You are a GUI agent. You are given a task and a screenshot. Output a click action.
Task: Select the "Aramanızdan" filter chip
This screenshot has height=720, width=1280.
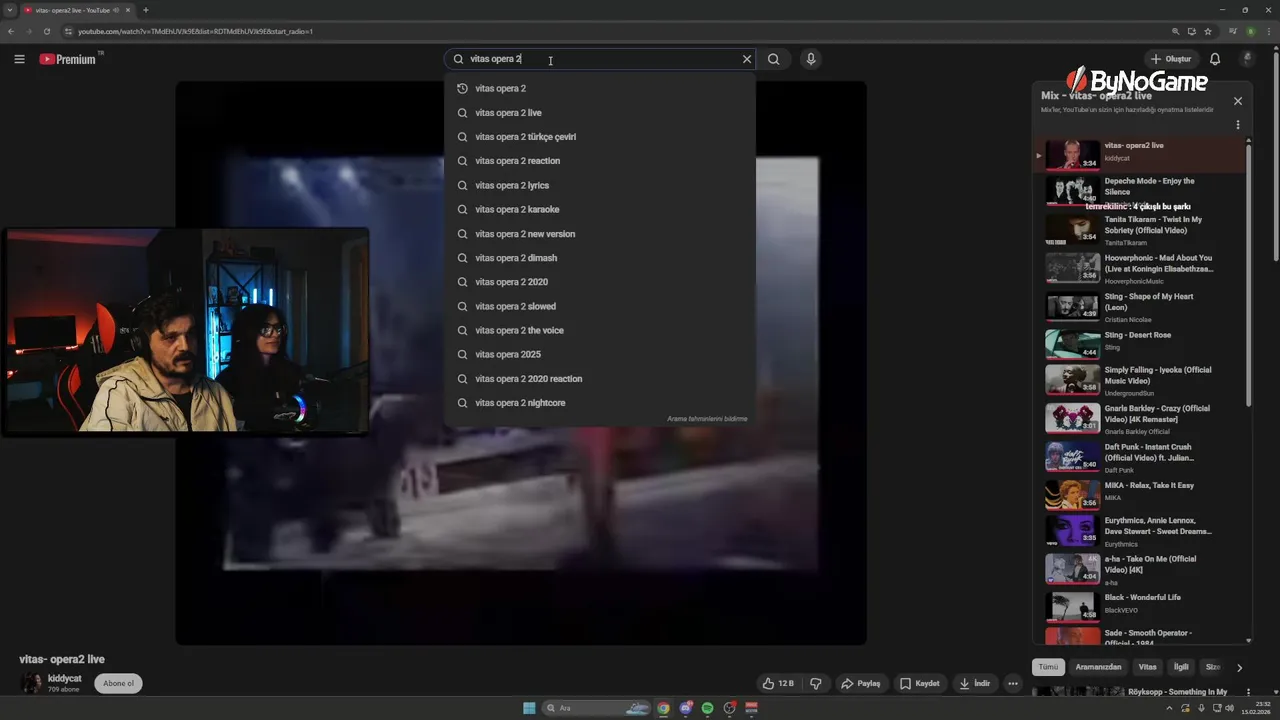[1098, 667]
